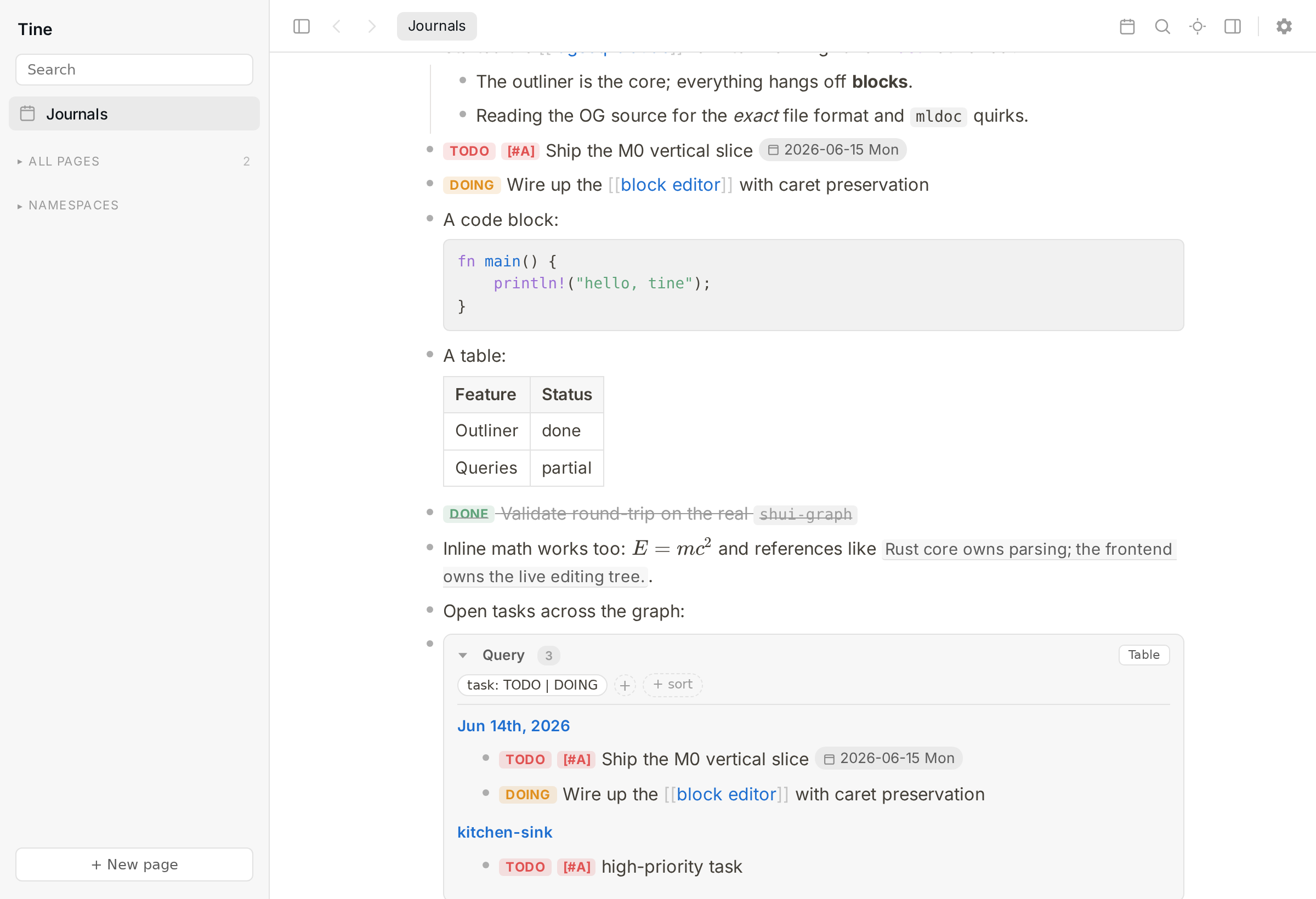Toggle theme with the sun icon
1316x899 pixels.
[x=1197, y=27]
